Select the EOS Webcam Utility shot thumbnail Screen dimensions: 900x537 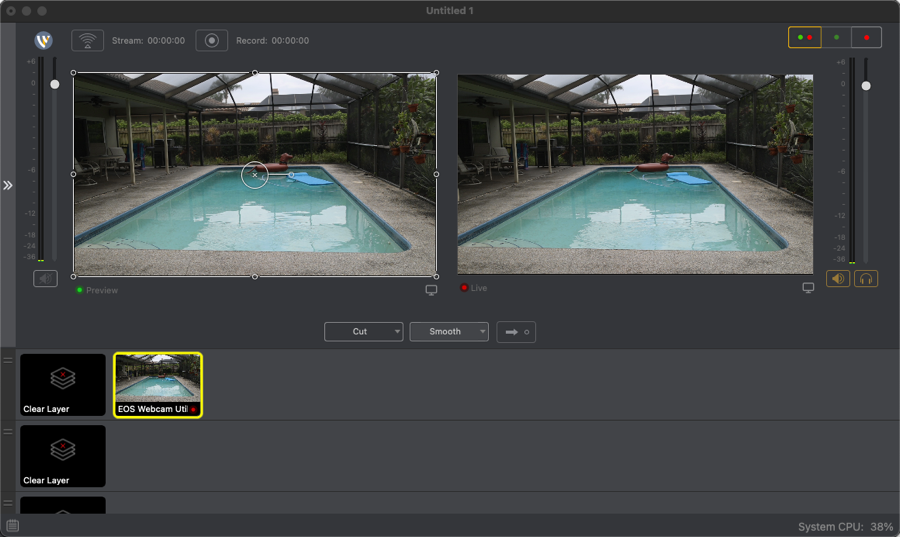pyautogui.click(x=158, y=384)
